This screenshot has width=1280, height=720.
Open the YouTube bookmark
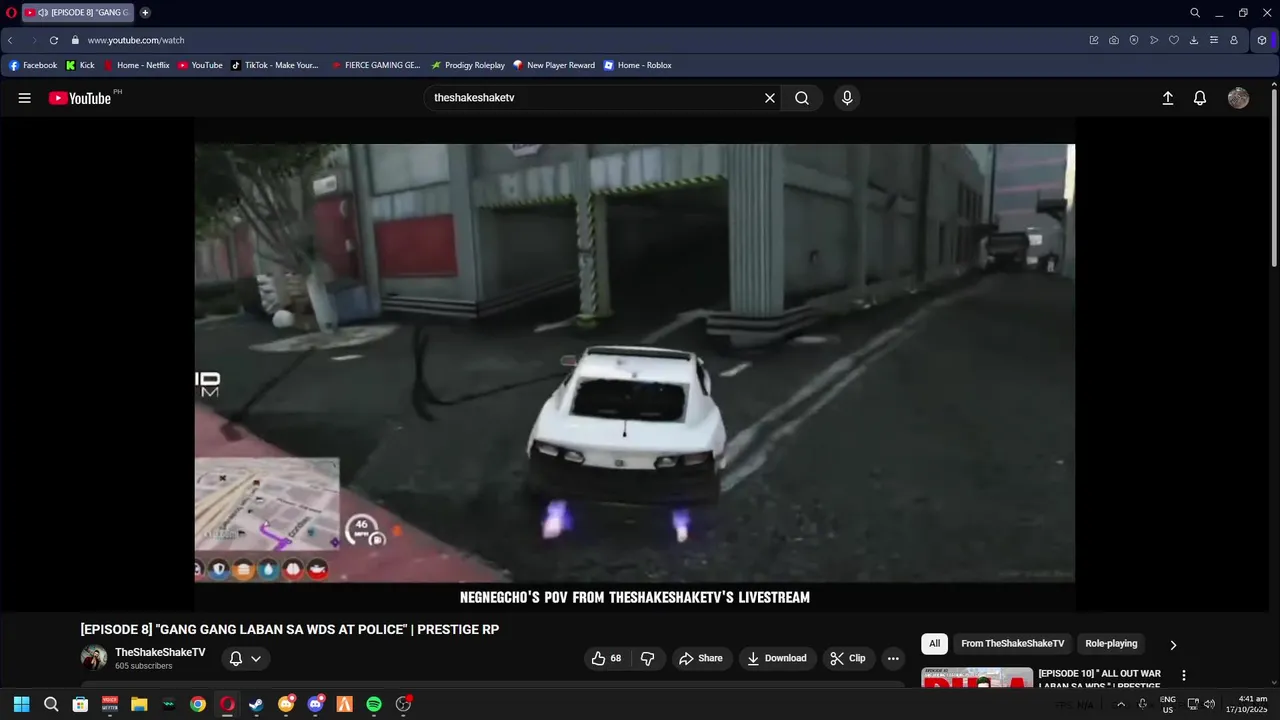click(200, 65)
